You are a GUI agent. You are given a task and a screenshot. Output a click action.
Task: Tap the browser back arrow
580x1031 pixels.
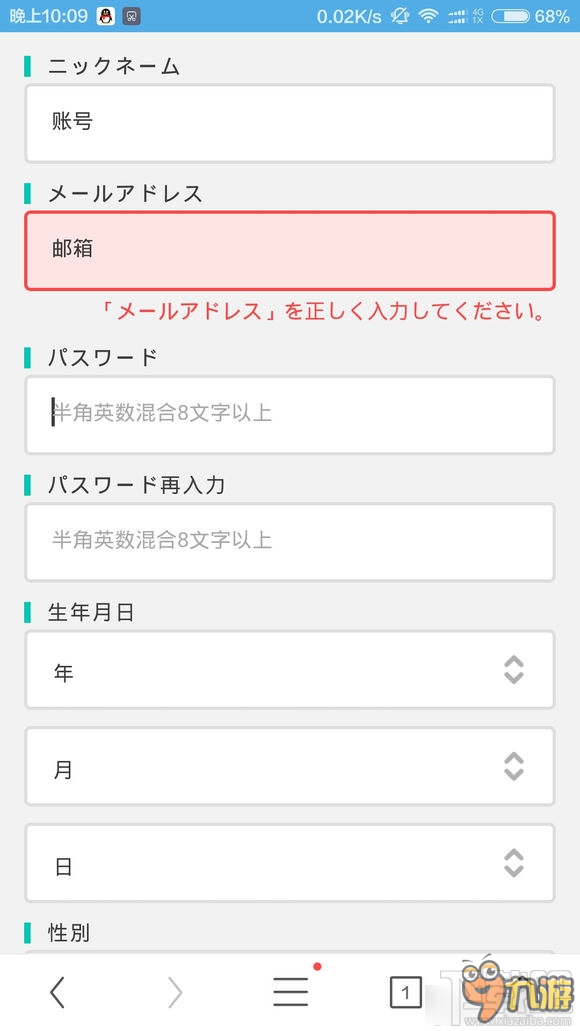click(x=58, y=992)
